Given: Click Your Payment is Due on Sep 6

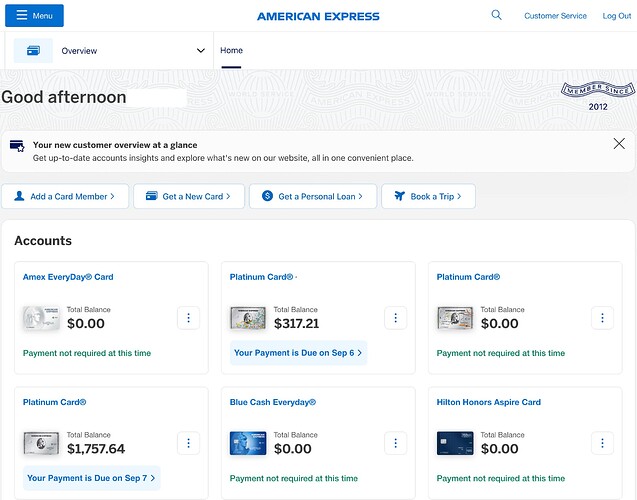Looking at the screenshot, I should click(298, 353).
